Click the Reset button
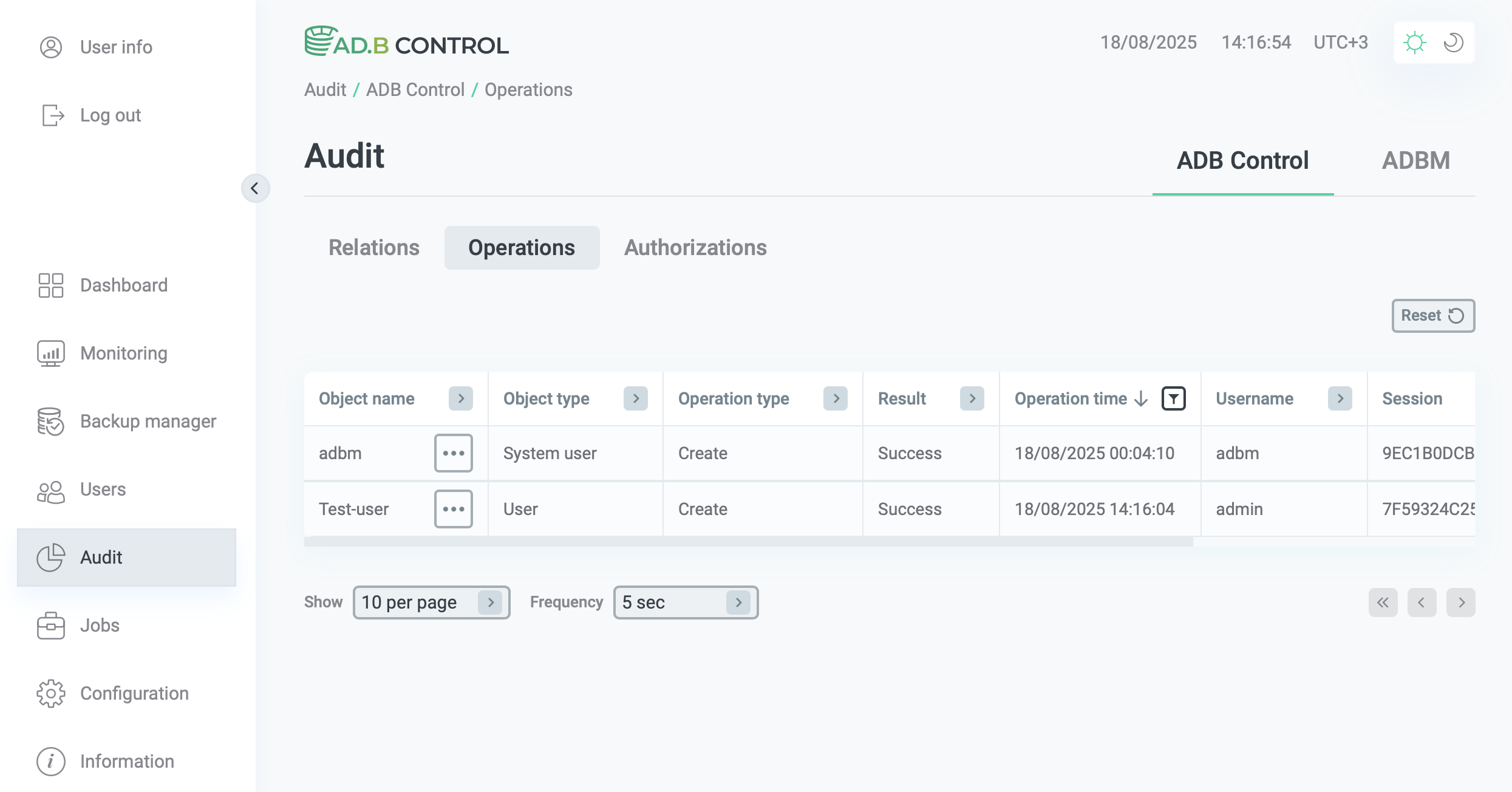The image size is (1512, 792). click(1433, 315)
